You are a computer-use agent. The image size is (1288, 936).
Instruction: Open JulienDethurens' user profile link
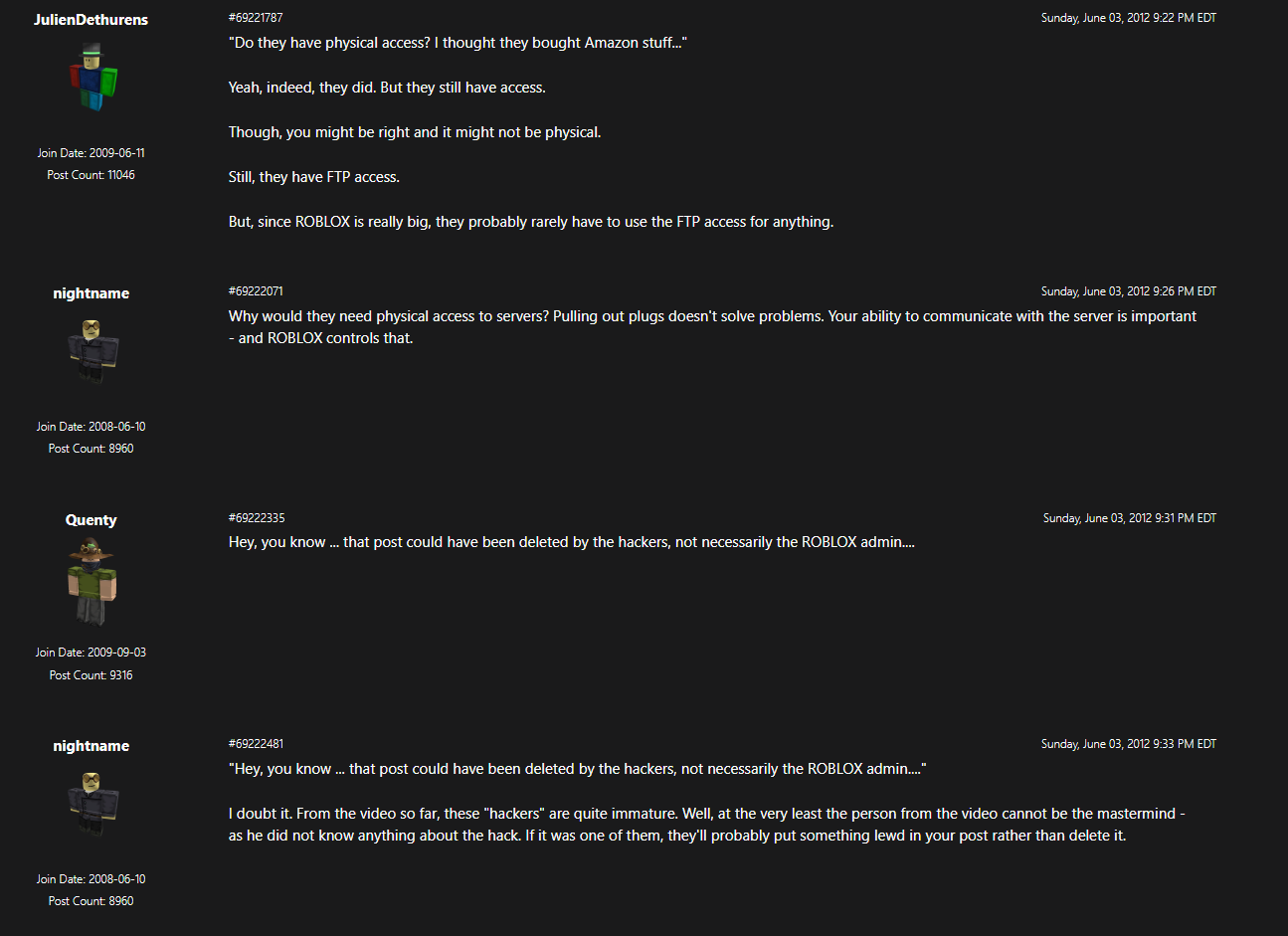[91, 20]
